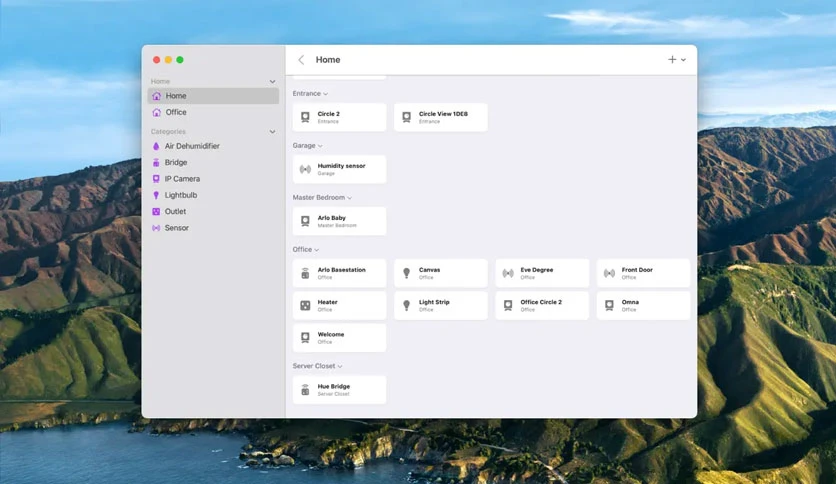Open the Canvas light tile
This screenshot has height=484, width=836.
point(440,273)
